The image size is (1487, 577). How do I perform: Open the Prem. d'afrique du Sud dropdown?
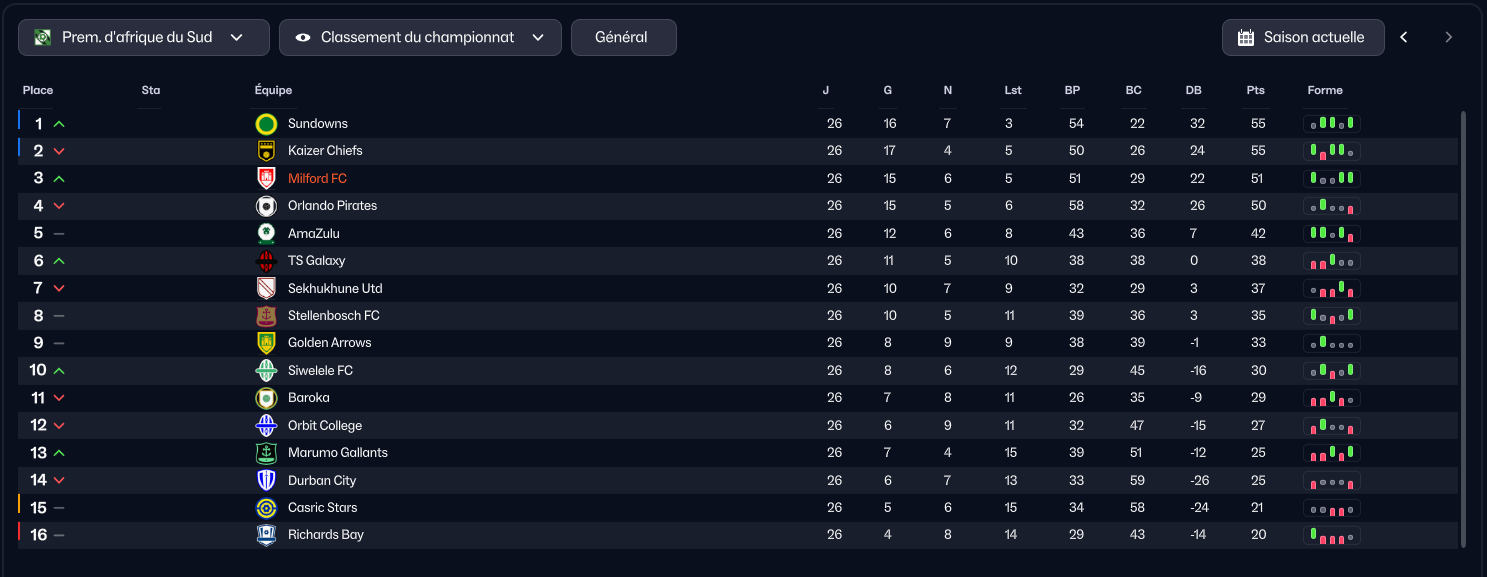[144, 37]
